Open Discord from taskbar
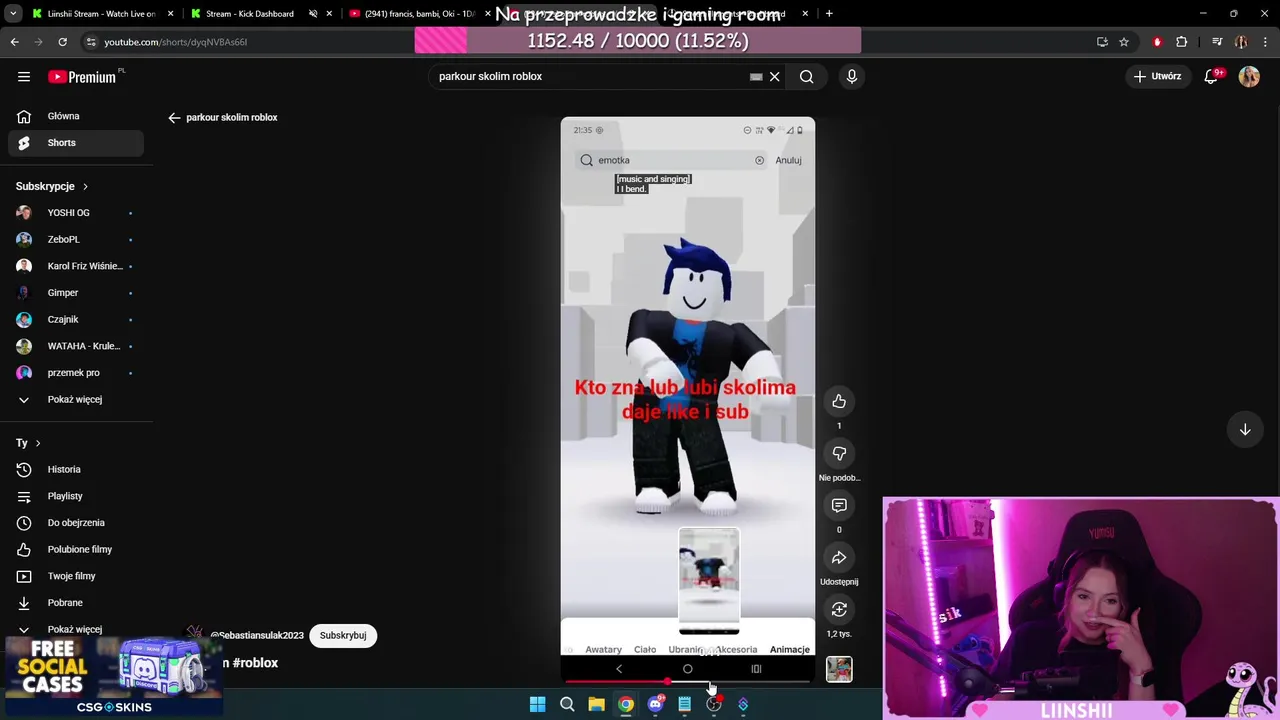This screenshot has width=1280, height=720. coord(655,704)
